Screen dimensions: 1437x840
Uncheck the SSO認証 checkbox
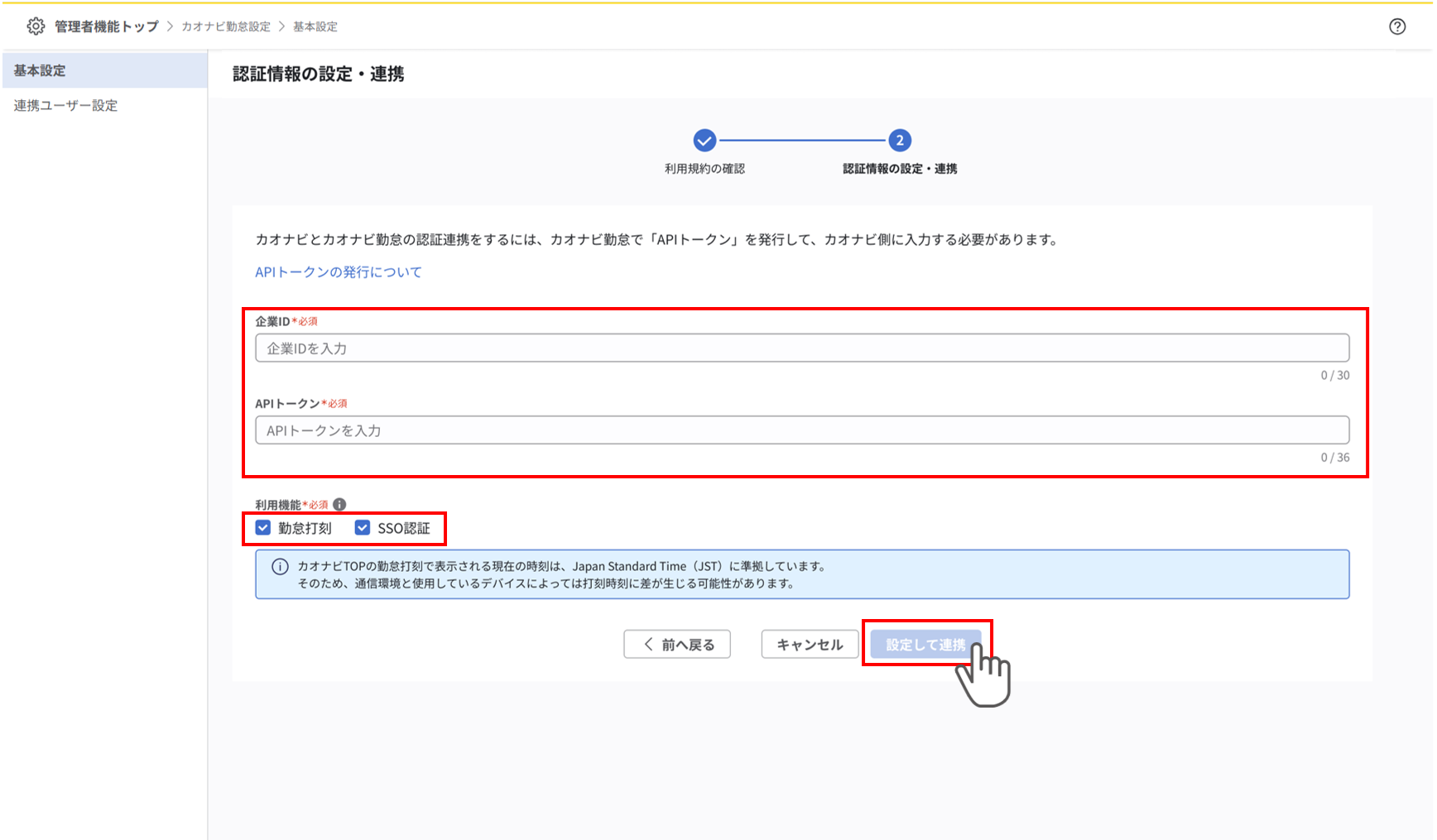click(x=363, y=527)
